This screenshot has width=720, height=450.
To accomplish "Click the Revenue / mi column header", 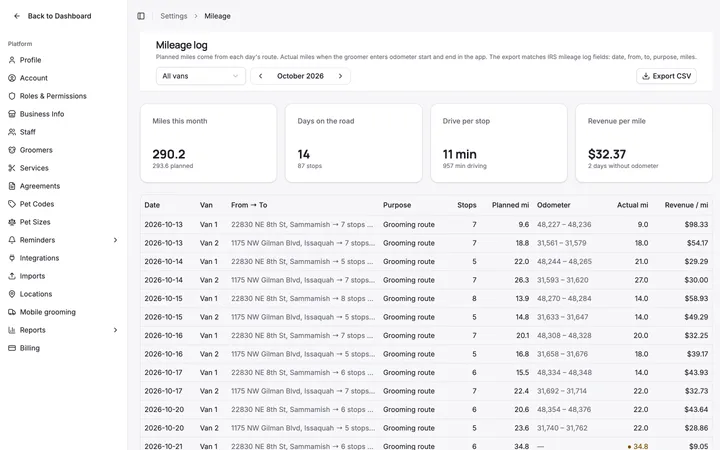I will pos(686,205).
